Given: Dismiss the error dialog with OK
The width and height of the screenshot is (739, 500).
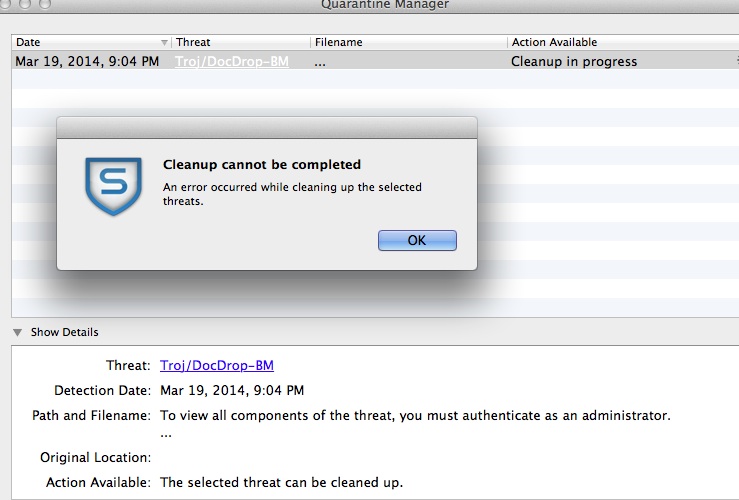Looking at the screenshot, I should (417, 240).
